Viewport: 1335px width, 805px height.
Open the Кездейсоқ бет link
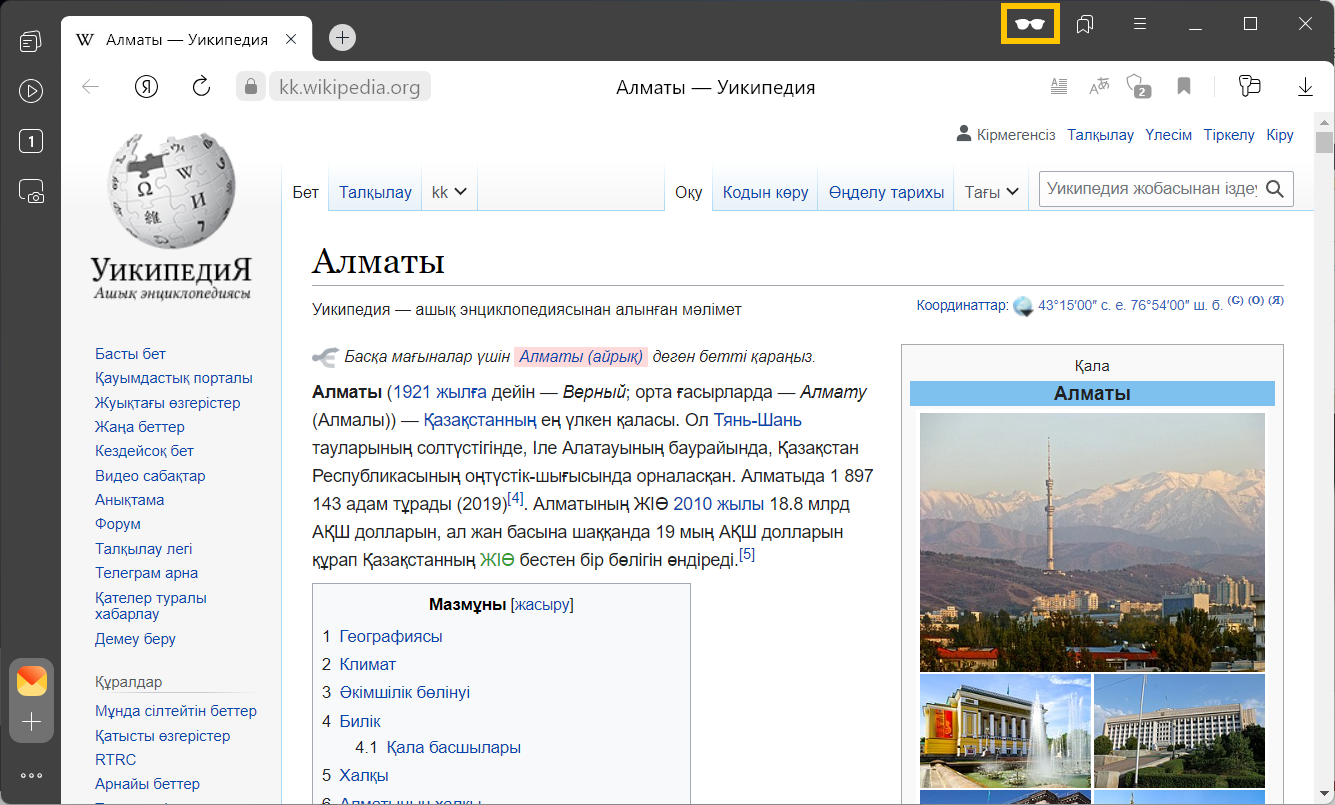144,451
